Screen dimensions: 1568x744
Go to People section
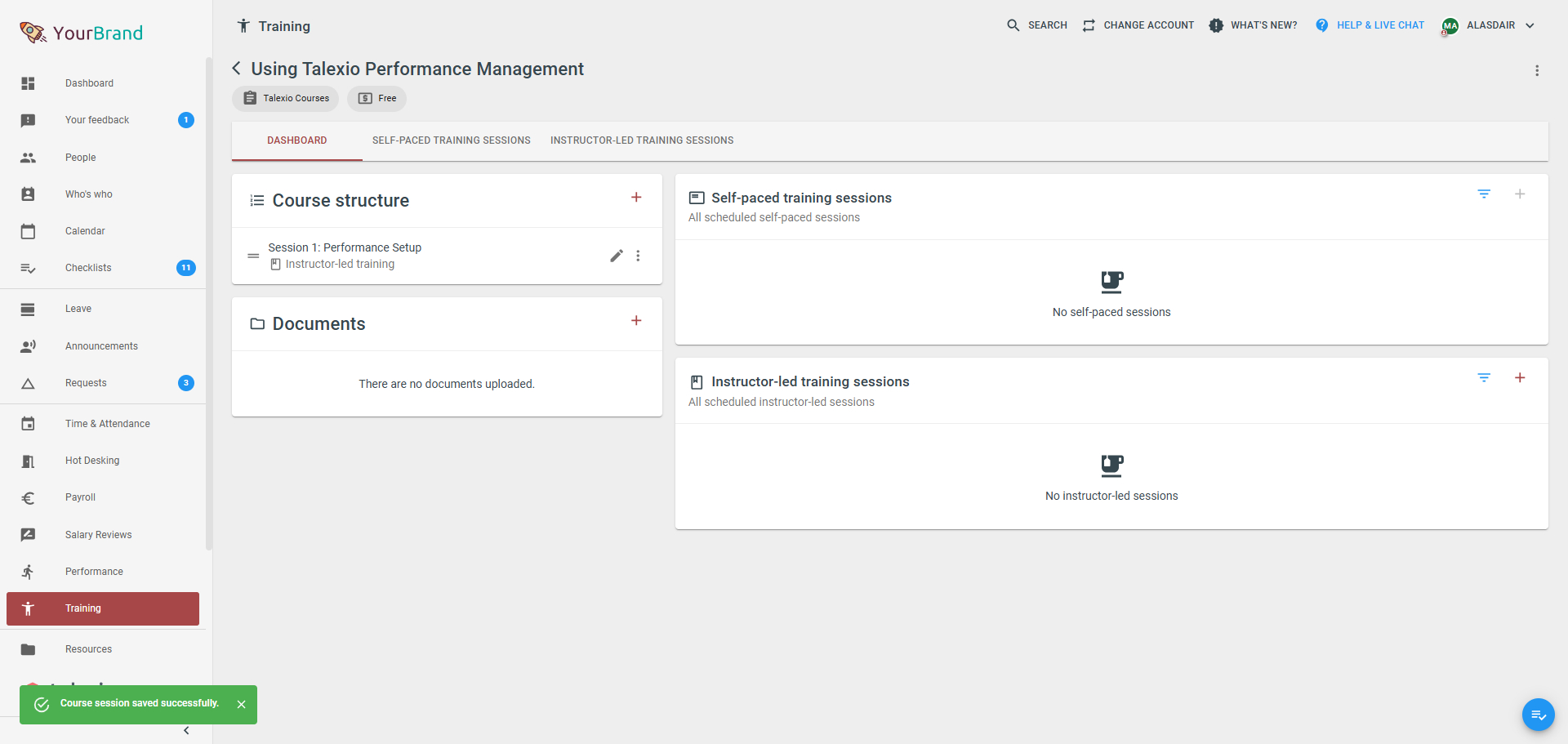click(103, 158)
